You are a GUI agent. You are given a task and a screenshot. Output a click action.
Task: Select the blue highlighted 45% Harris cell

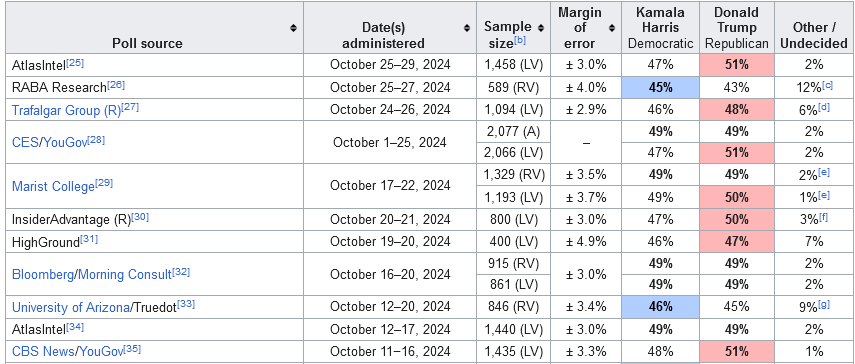[x=660, y=88]
